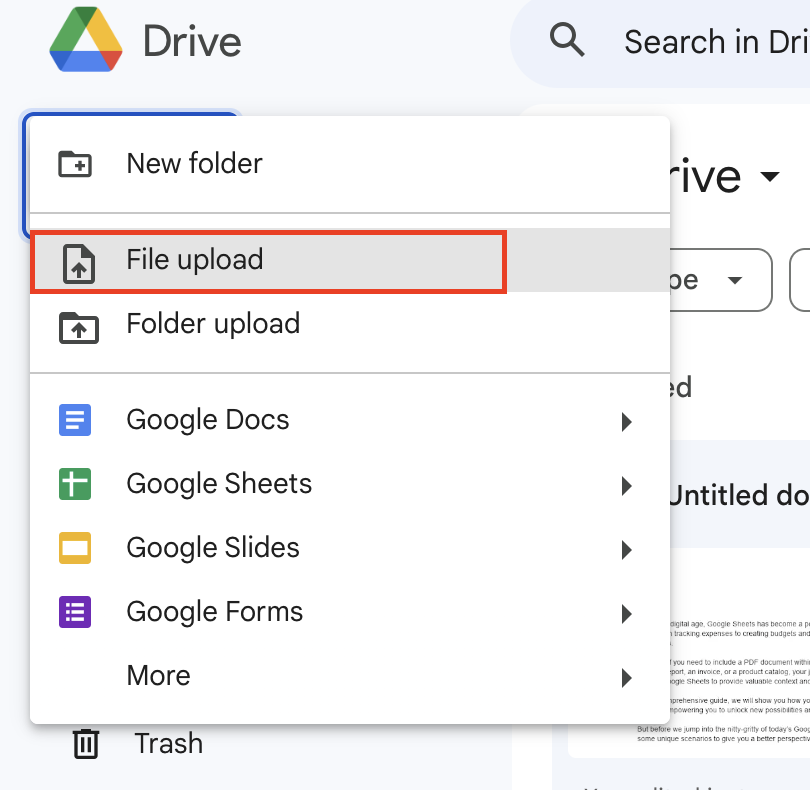Click the Drive title text
810x790 pixels.
(192, 41)
